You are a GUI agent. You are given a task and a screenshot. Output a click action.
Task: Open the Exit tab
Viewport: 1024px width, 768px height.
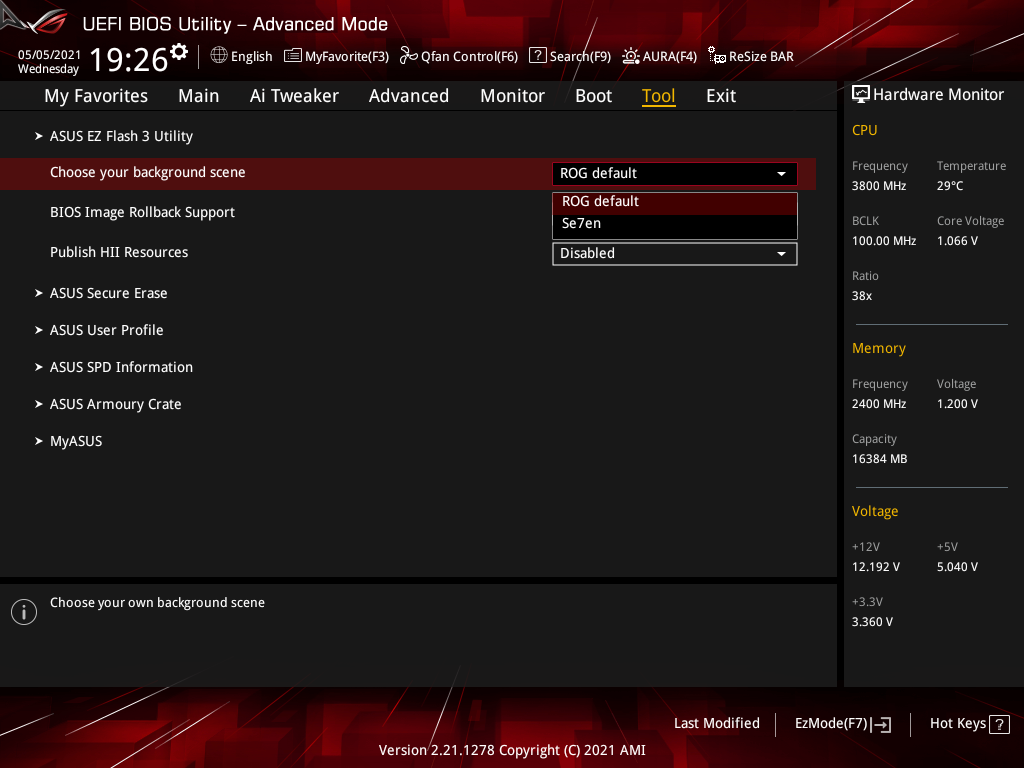[x=721, y=96]
